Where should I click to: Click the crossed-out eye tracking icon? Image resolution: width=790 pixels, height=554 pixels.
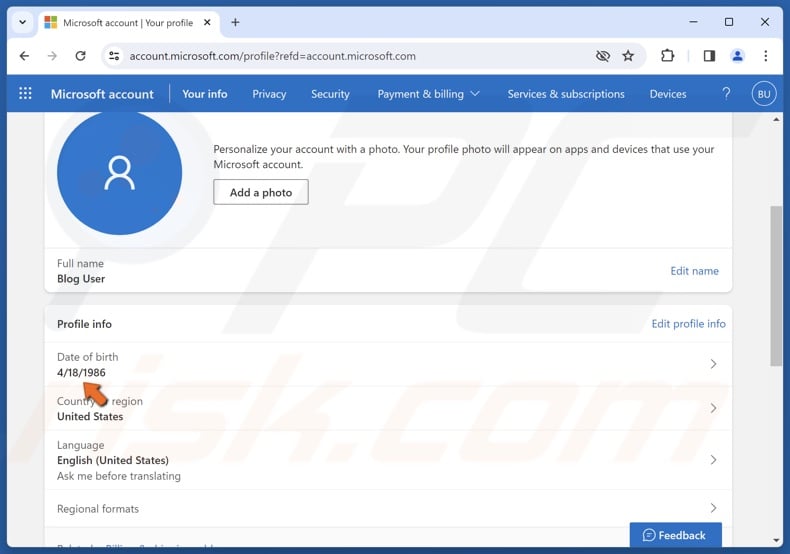click(x=603, y=56)
